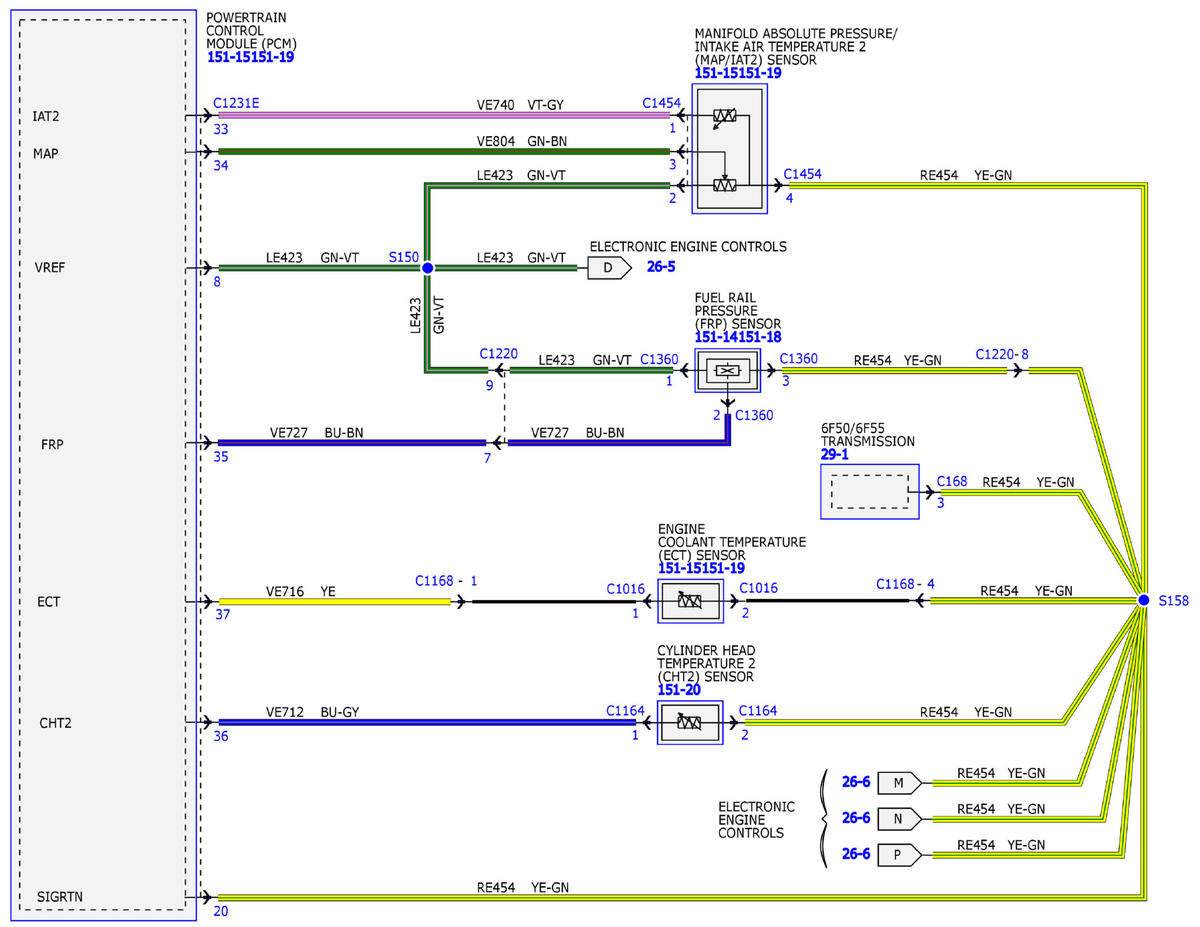This screenshot has height=927, width=1200.
Task: Click the C1168 - 1 connector label
Action: point(446,580)
